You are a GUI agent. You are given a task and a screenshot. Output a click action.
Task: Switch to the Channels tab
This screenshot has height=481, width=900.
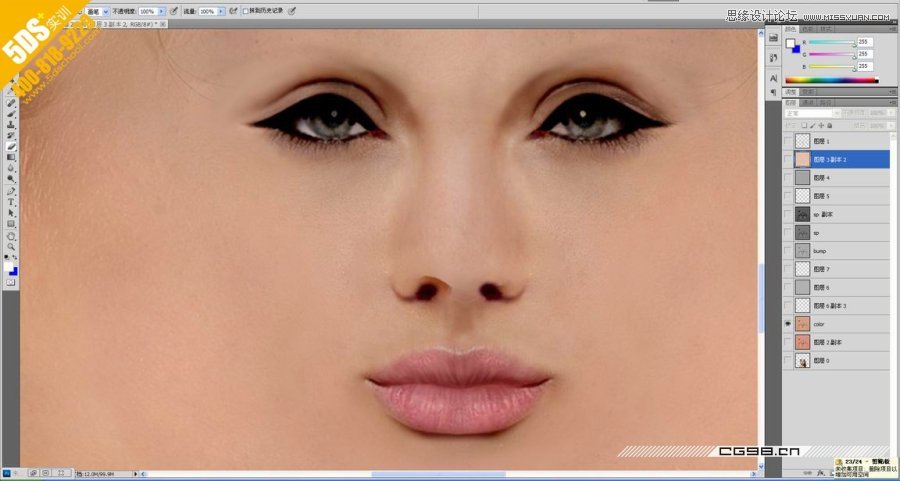tap(808, 102)
